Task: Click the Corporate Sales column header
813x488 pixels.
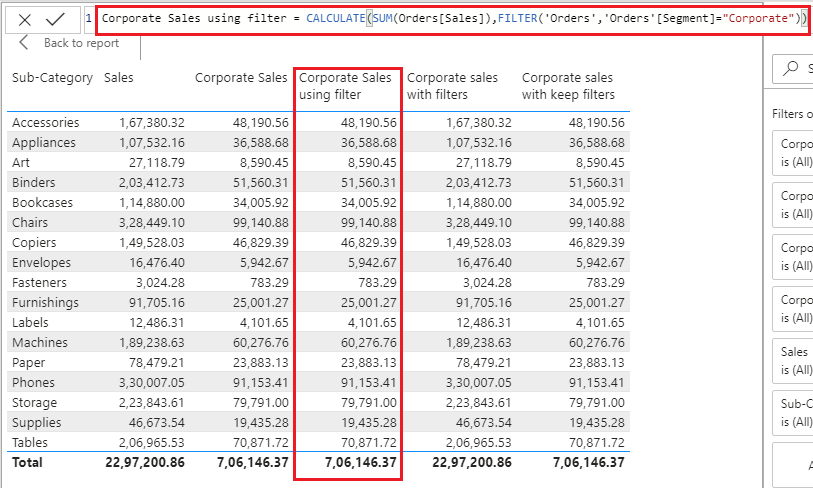Action: tap(241, 77)
